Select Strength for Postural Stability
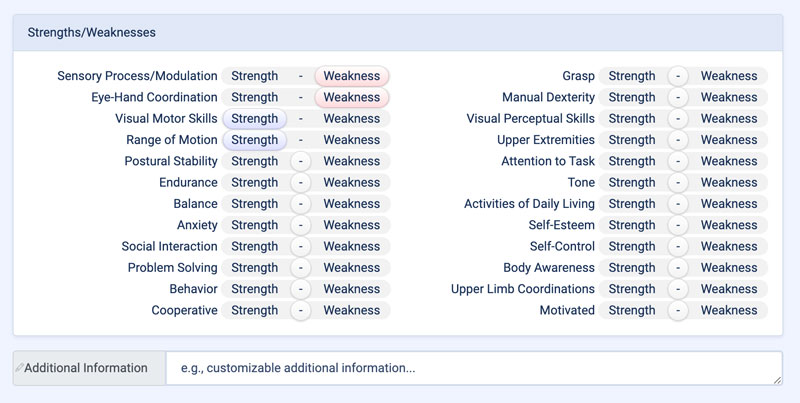Image resolution: width=800 pixels, height=403 pixels. (255, 161)
